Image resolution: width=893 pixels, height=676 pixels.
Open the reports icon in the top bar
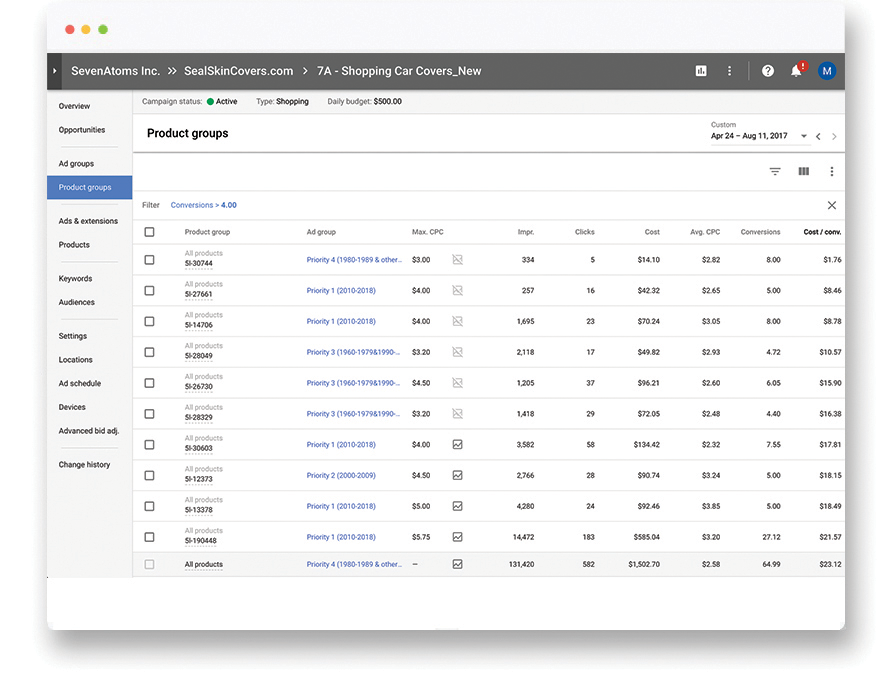click(701, 71)
